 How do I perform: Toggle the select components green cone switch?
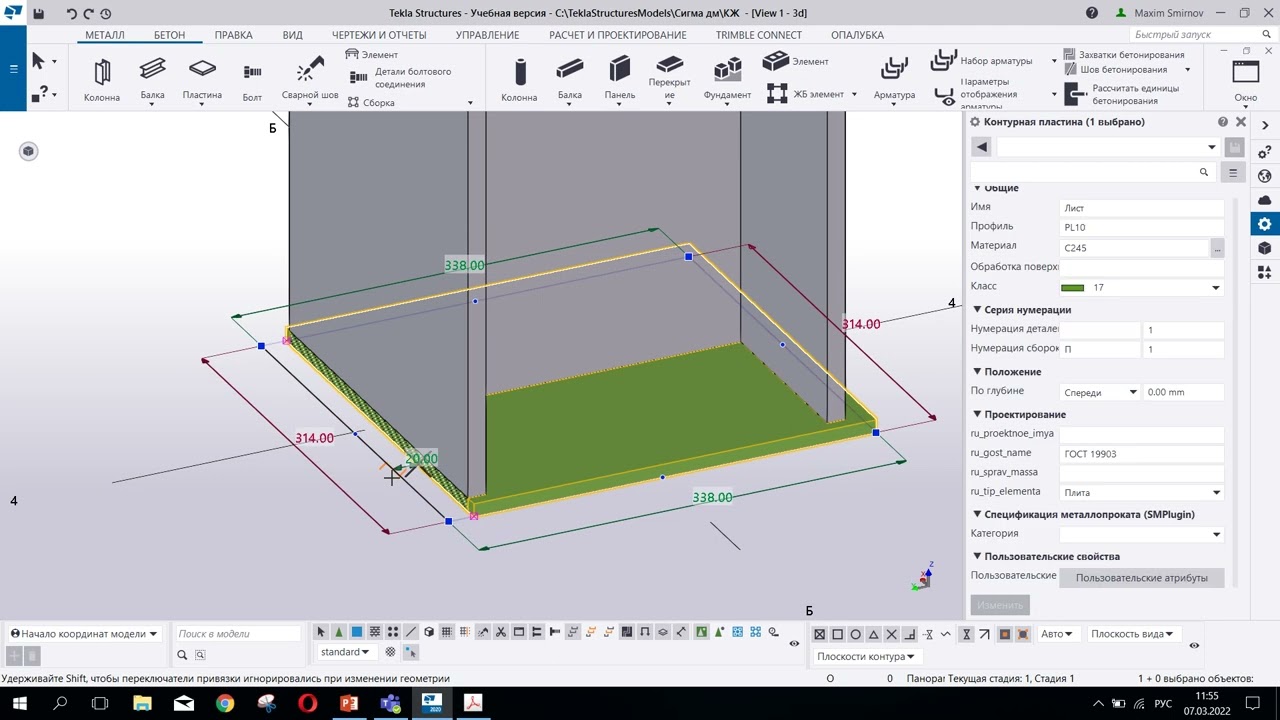339,632
